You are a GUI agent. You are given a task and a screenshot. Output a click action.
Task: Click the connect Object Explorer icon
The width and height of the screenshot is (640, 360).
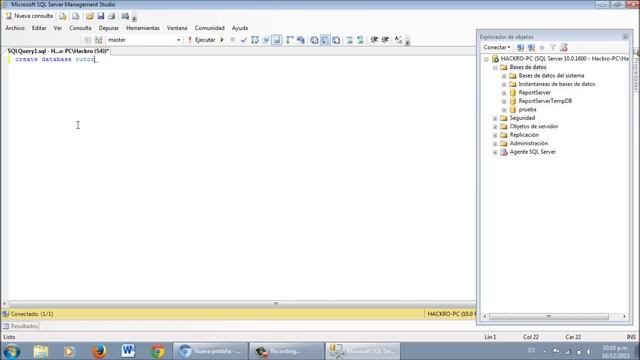pyautogui.click(x=520, y=48)
